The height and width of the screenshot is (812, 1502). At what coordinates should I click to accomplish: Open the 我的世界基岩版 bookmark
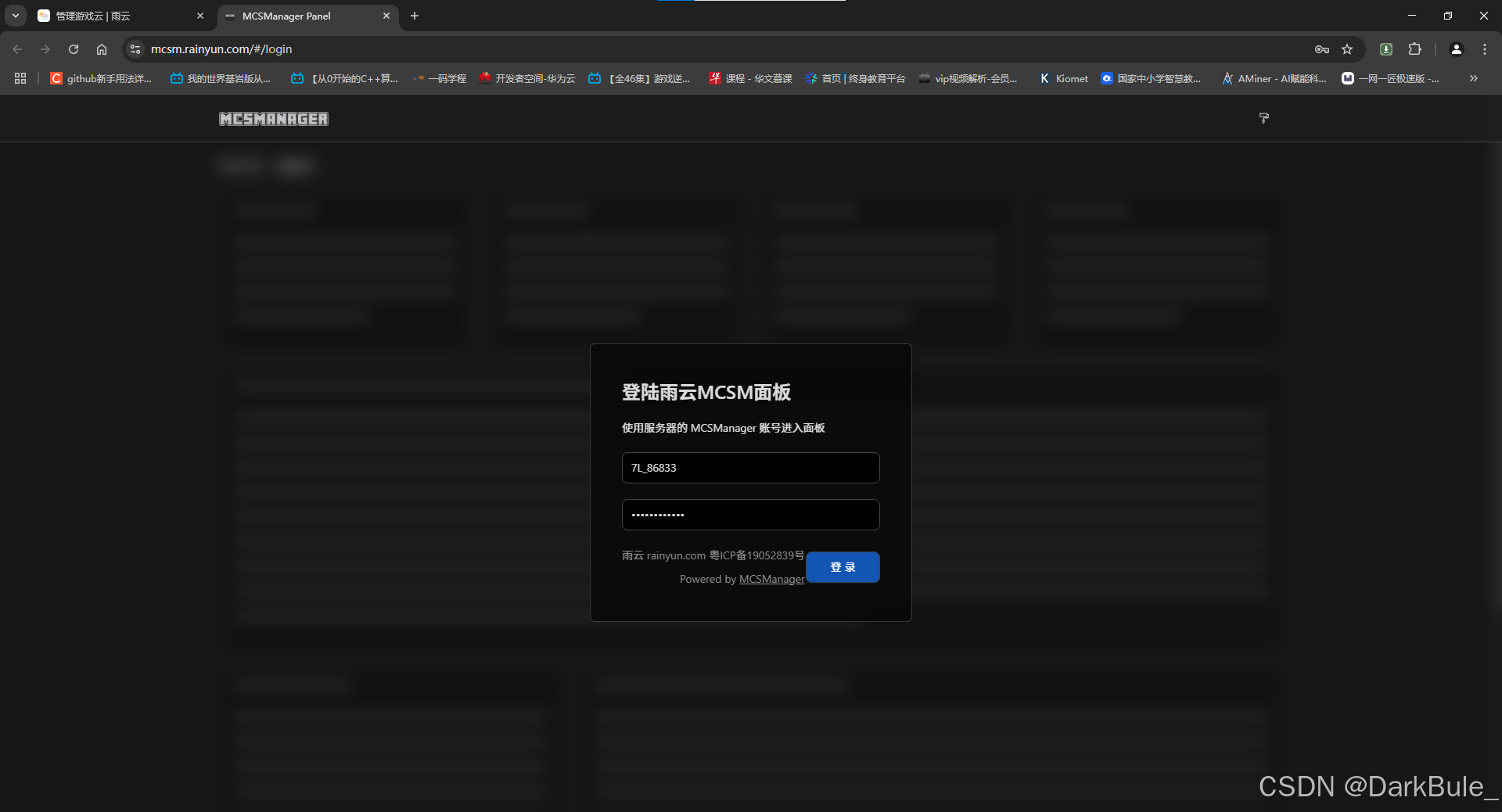221,78
